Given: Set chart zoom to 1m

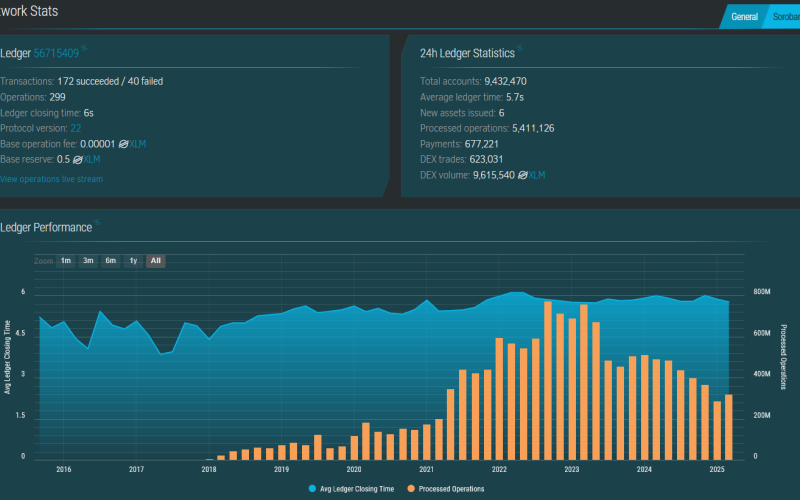Looking at the screenshot, I should pos(65,261).
